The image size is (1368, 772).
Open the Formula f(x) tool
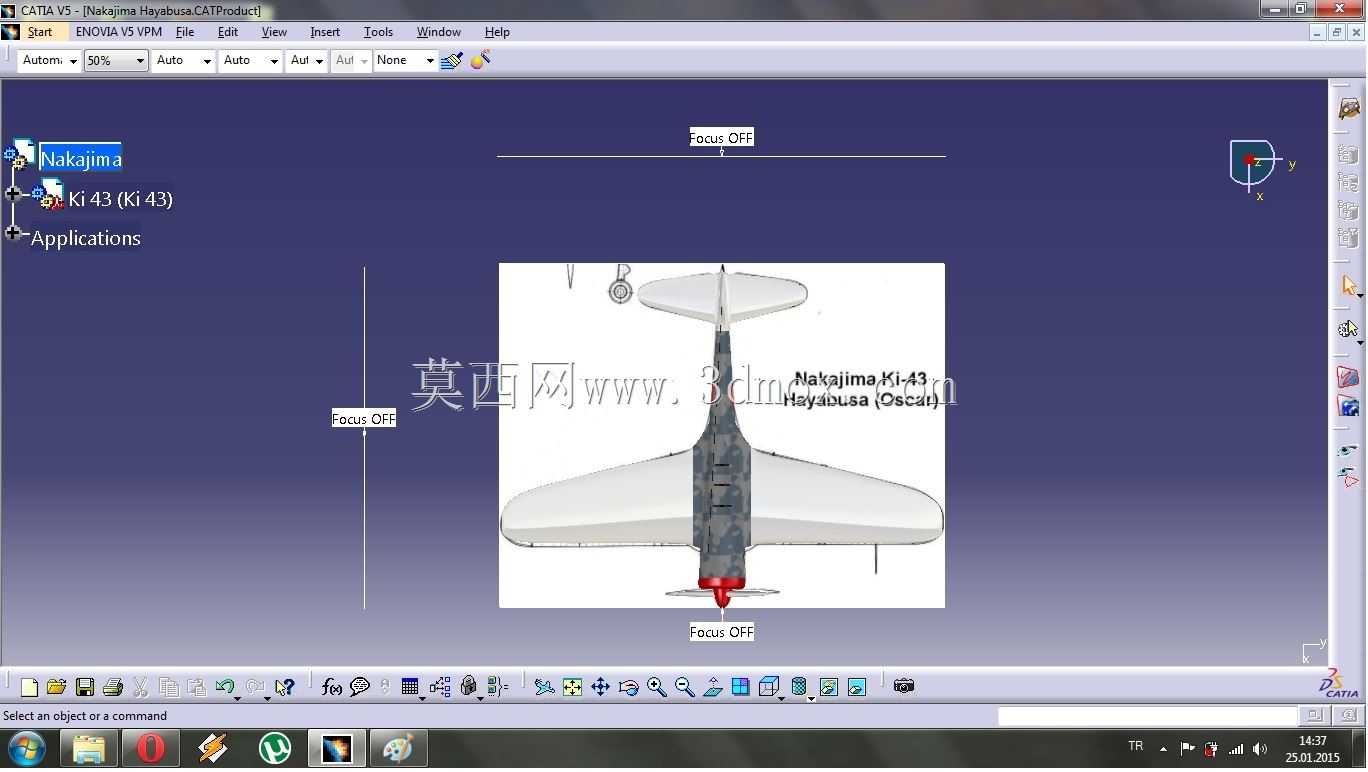coord(332,687)
